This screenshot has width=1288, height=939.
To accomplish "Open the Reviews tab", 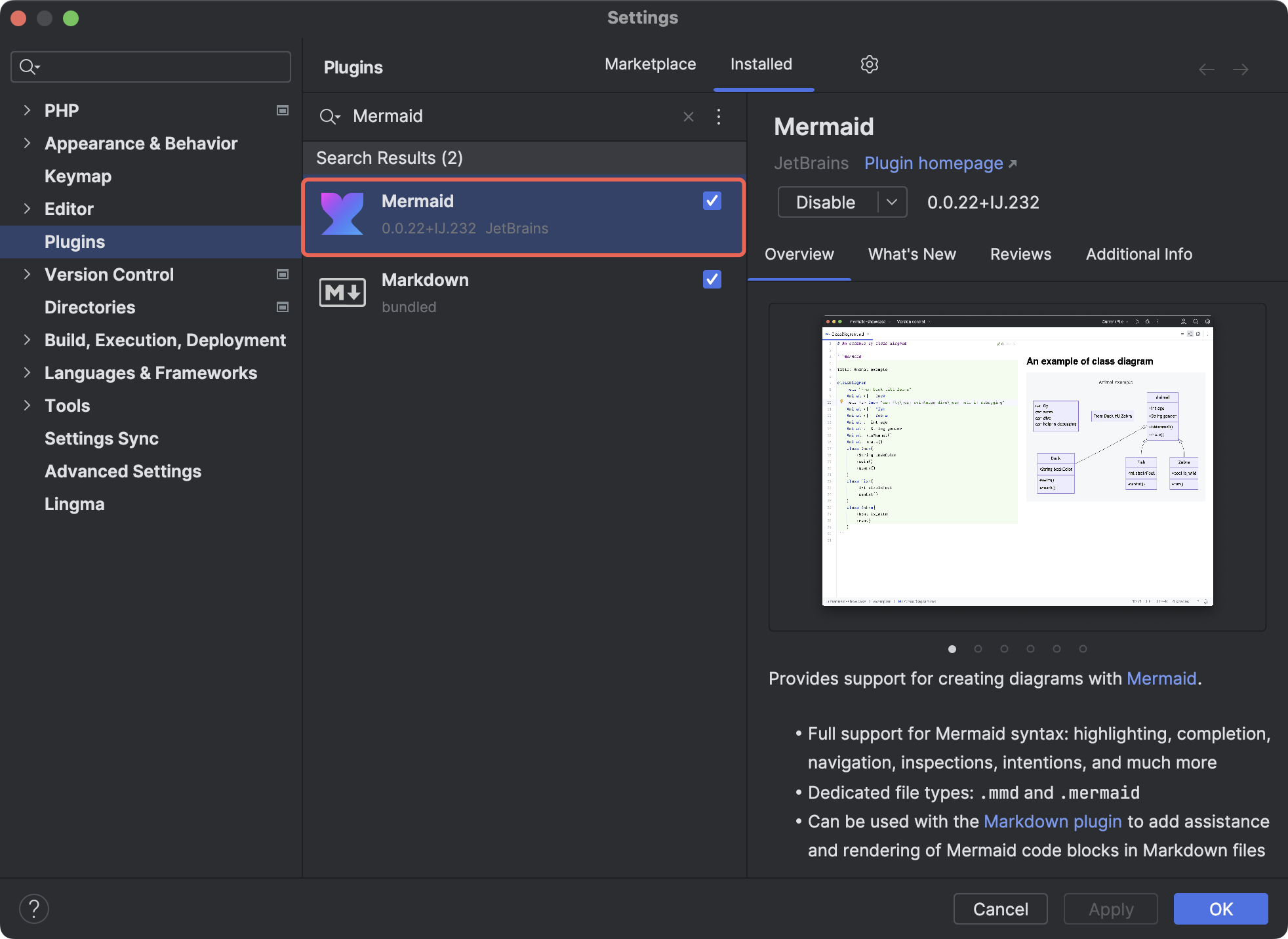I will pyautogui.click(x=1020, y=254).
